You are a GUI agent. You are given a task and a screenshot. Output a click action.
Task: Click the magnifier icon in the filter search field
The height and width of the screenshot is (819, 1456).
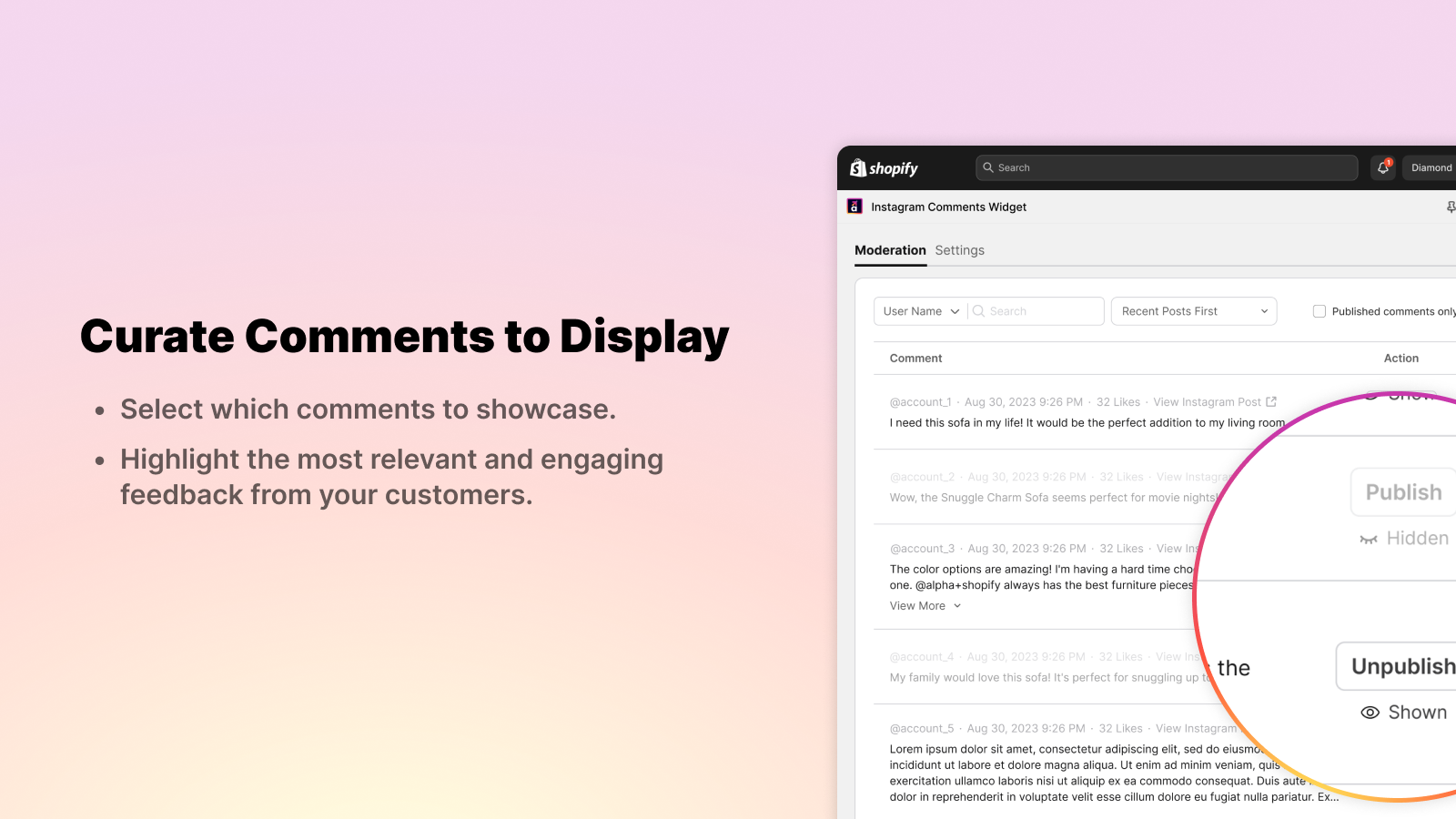[978, 310]
